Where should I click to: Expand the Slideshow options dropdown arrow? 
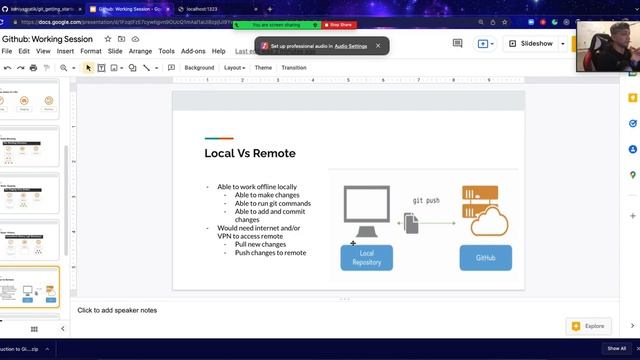pyautogui.click(x=563, y=44)
